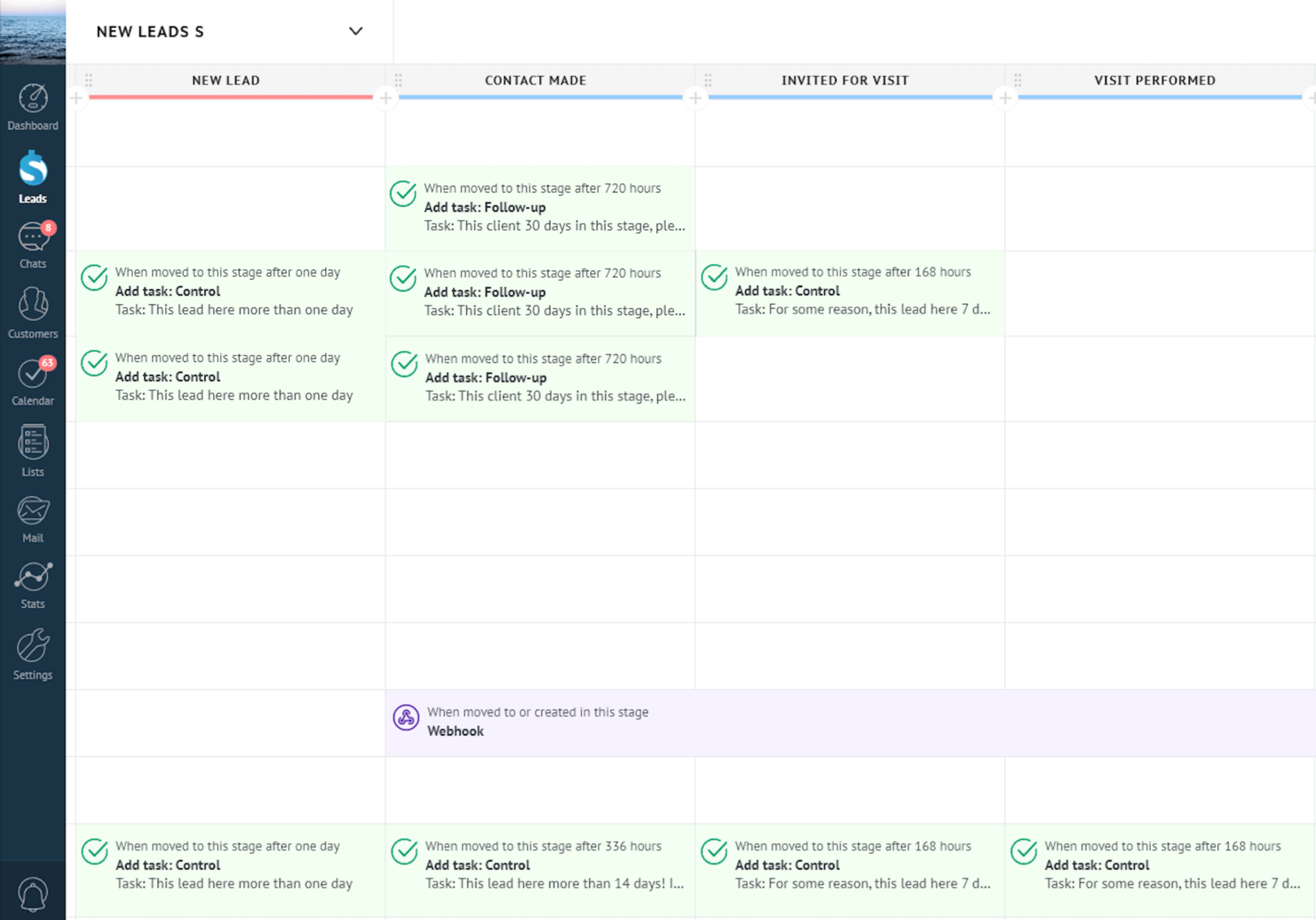This screenshot has height=920, width=1316.
Task: Click the notifications bell icon
Action: pos(33,893)
